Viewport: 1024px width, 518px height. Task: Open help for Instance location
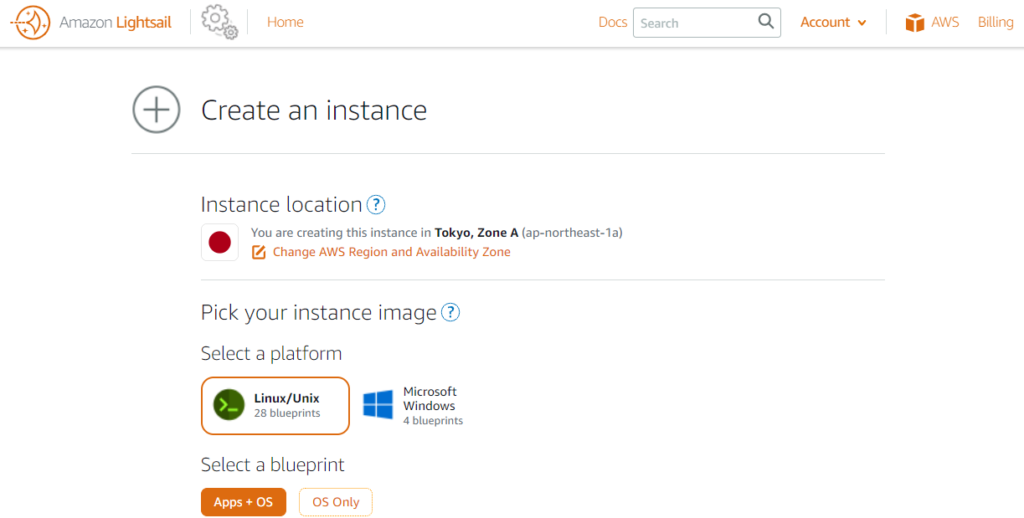(x=376, y=205)
